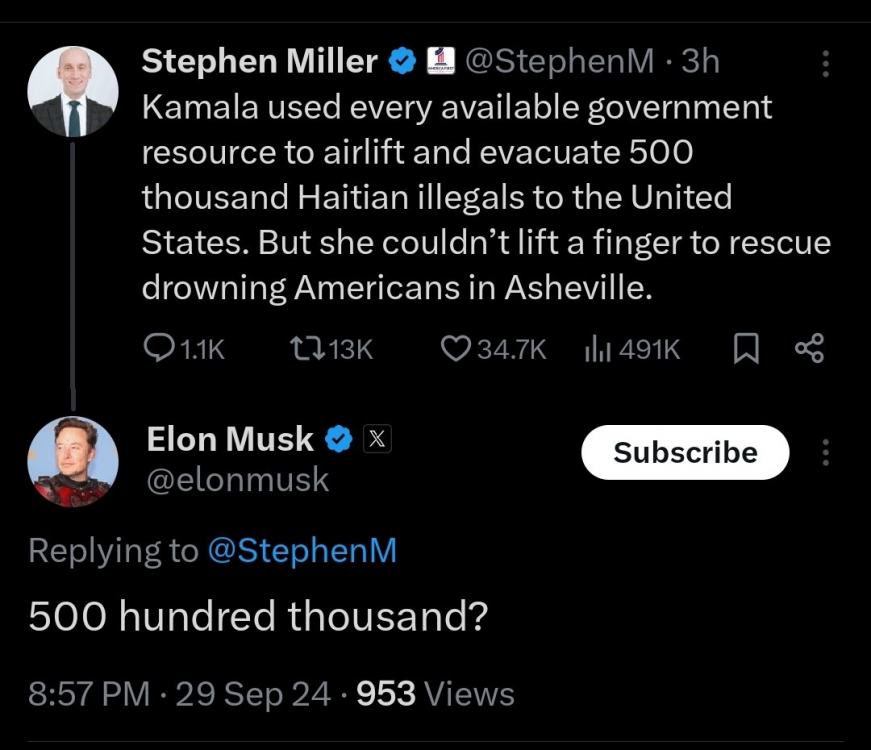
Task: Click the blue verified checkmark beside Elon Musk
Action: [340, 438]
